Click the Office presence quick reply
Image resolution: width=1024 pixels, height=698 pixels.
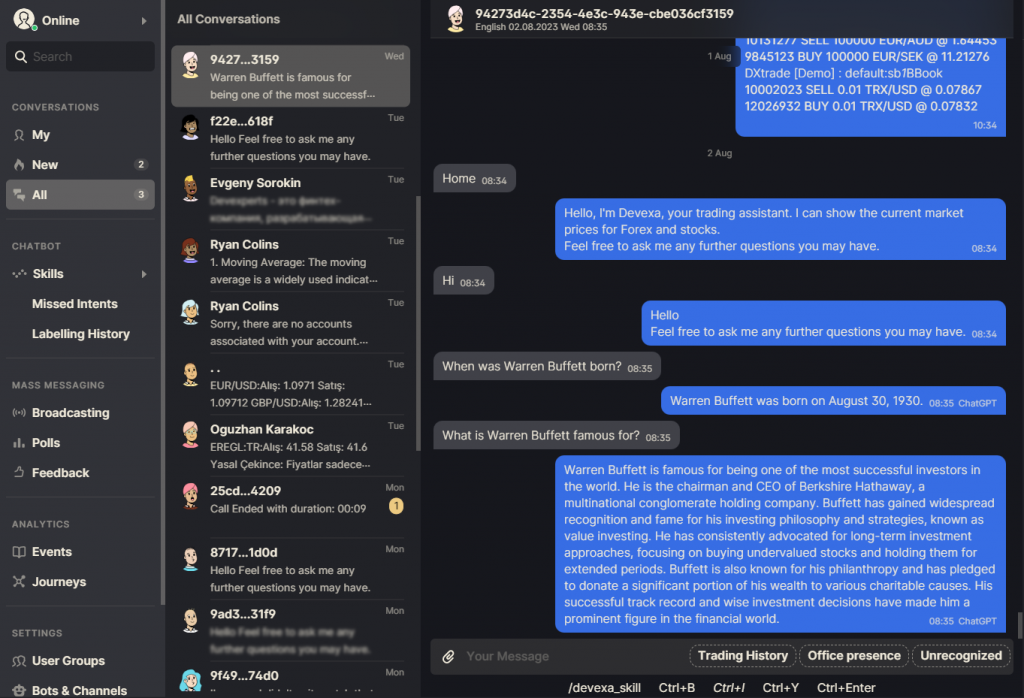pyautogui.click(x=854, y=656)
